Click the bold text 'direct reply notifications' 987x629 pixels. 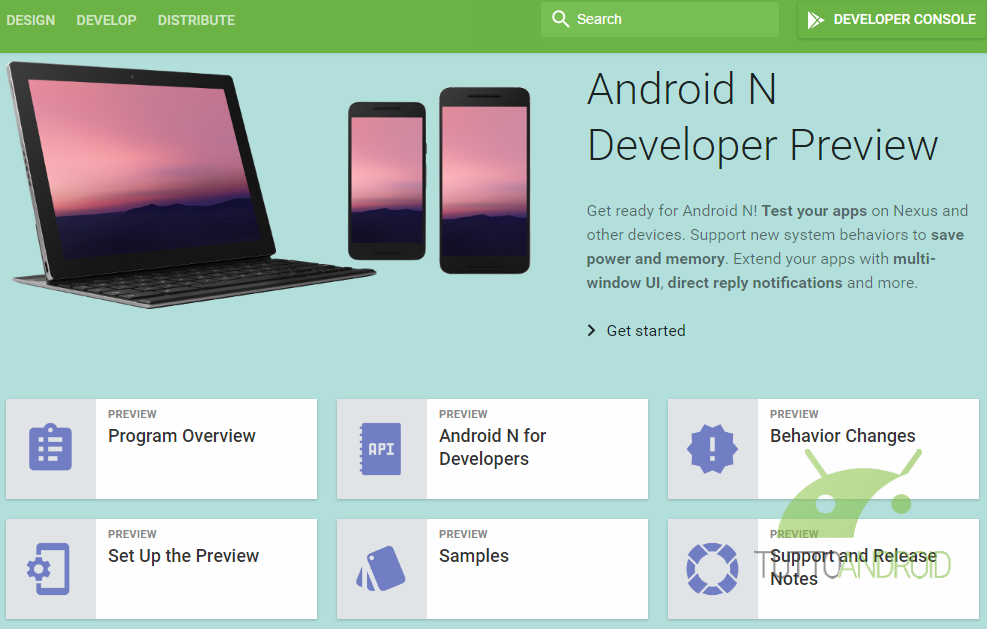755,283
